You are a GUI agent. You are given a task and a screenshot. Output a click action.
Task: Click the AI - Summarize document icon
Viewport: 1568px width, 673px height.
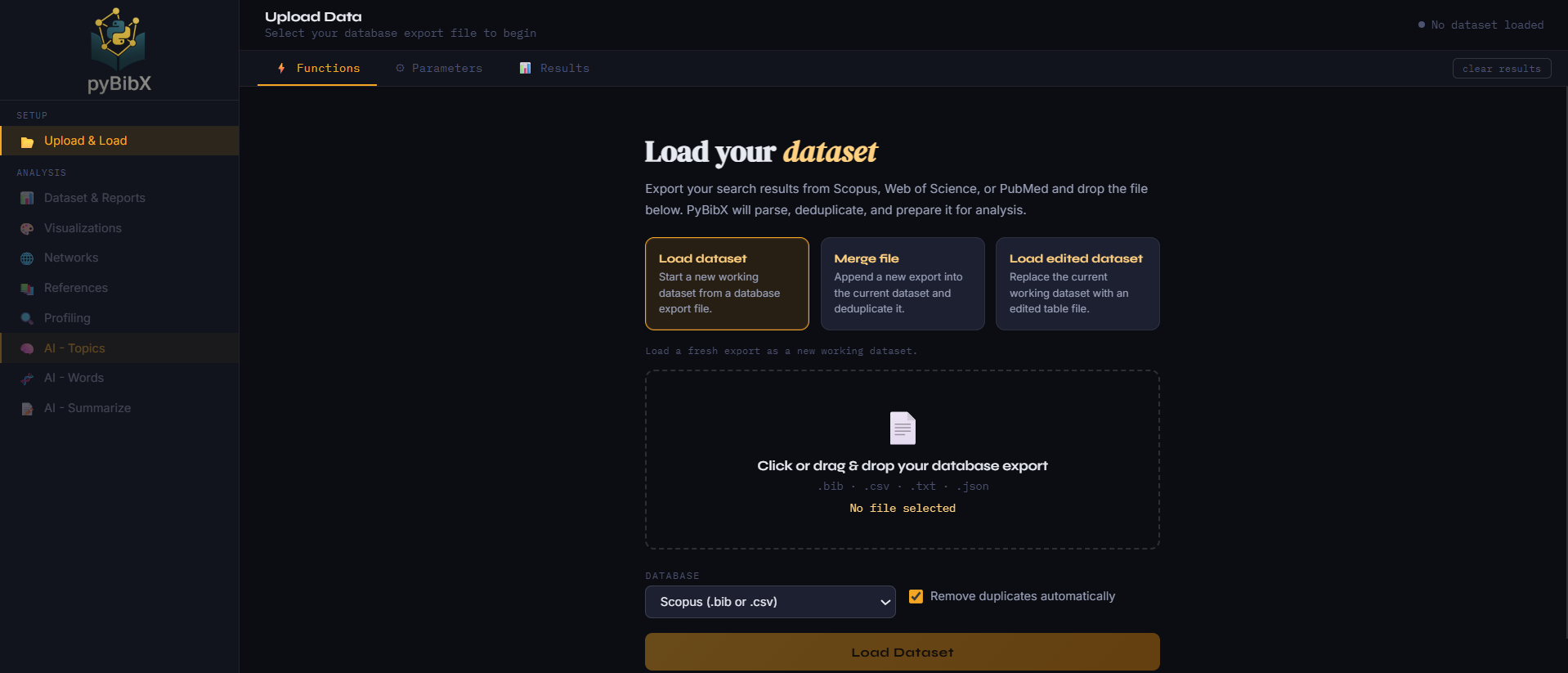pyautogui.click(x=27, y=409)
